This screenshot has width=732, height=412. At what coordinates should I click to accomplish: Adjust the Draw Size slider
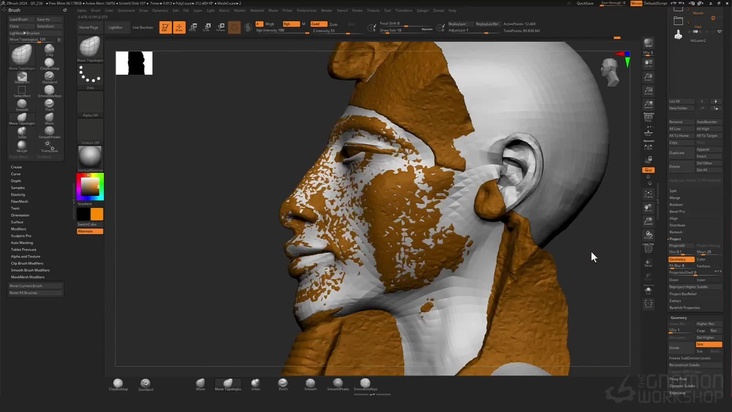(x=406, y=30)
